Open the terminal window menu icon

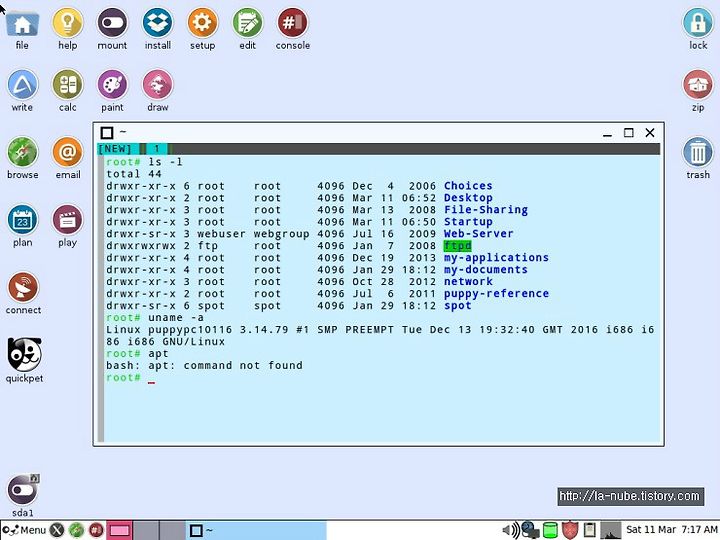pyautogui.click(x=107, y=133)
